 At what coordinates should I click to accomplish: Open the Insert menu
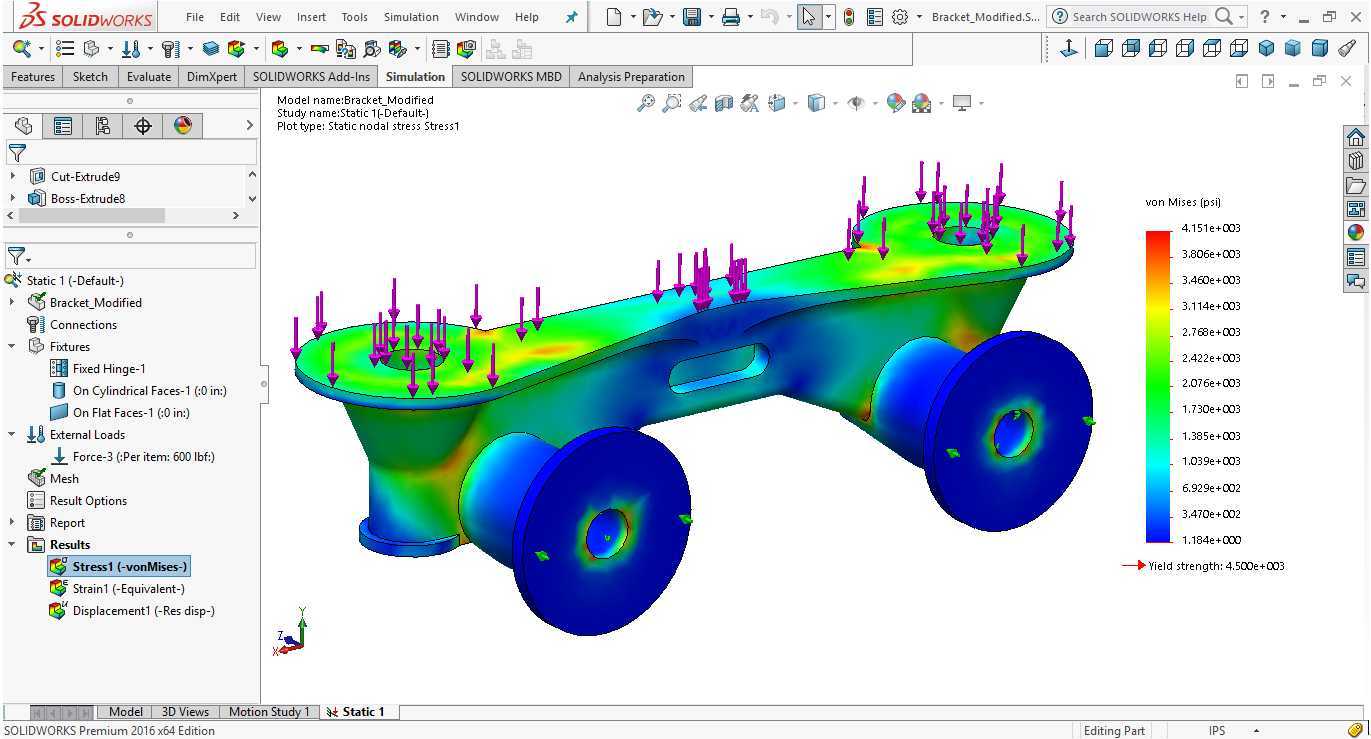pyautogui.click(x=311, y=17)
